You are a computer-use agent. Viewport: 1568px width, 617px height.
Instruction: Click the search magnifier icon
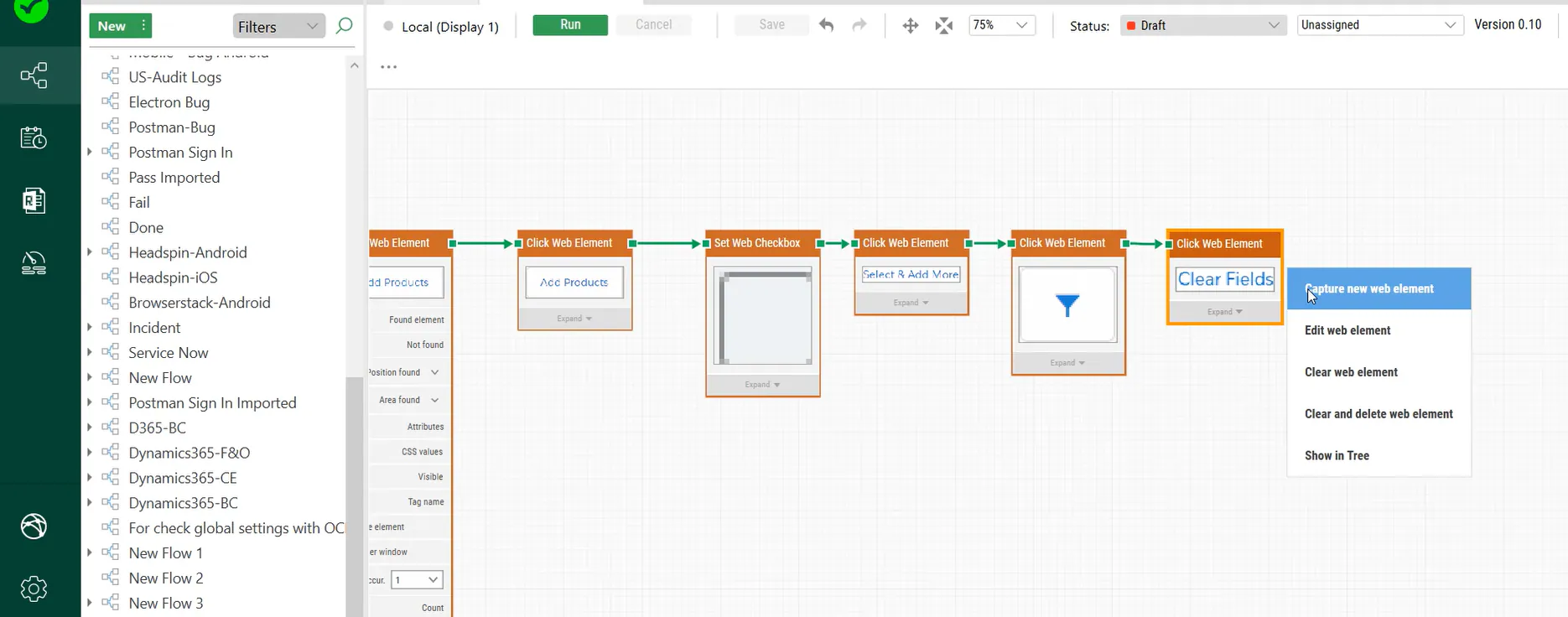tap(344, 26)
